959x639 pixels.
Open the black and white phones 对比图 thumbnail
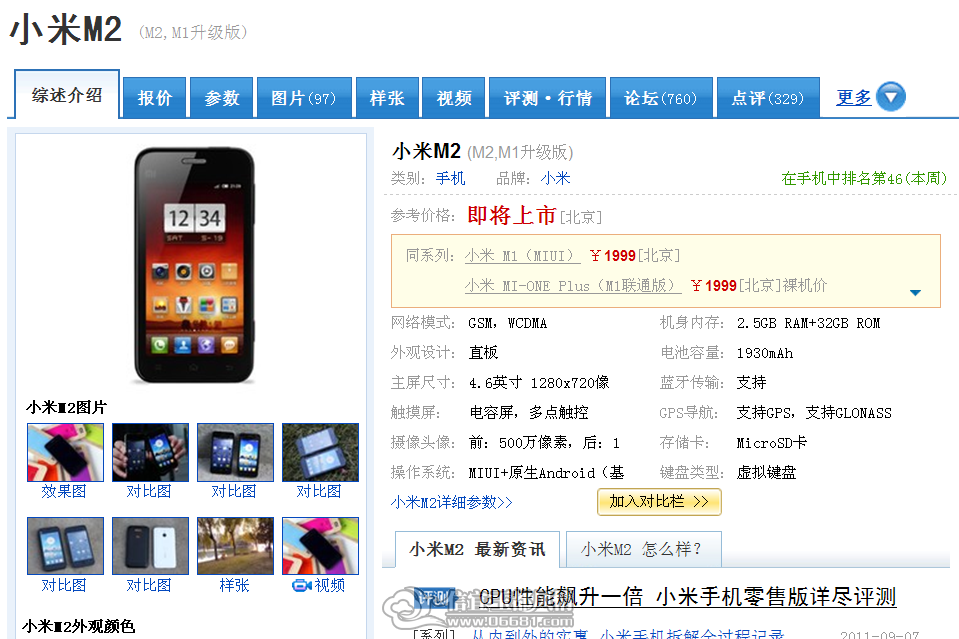click(x=150, y=546)
